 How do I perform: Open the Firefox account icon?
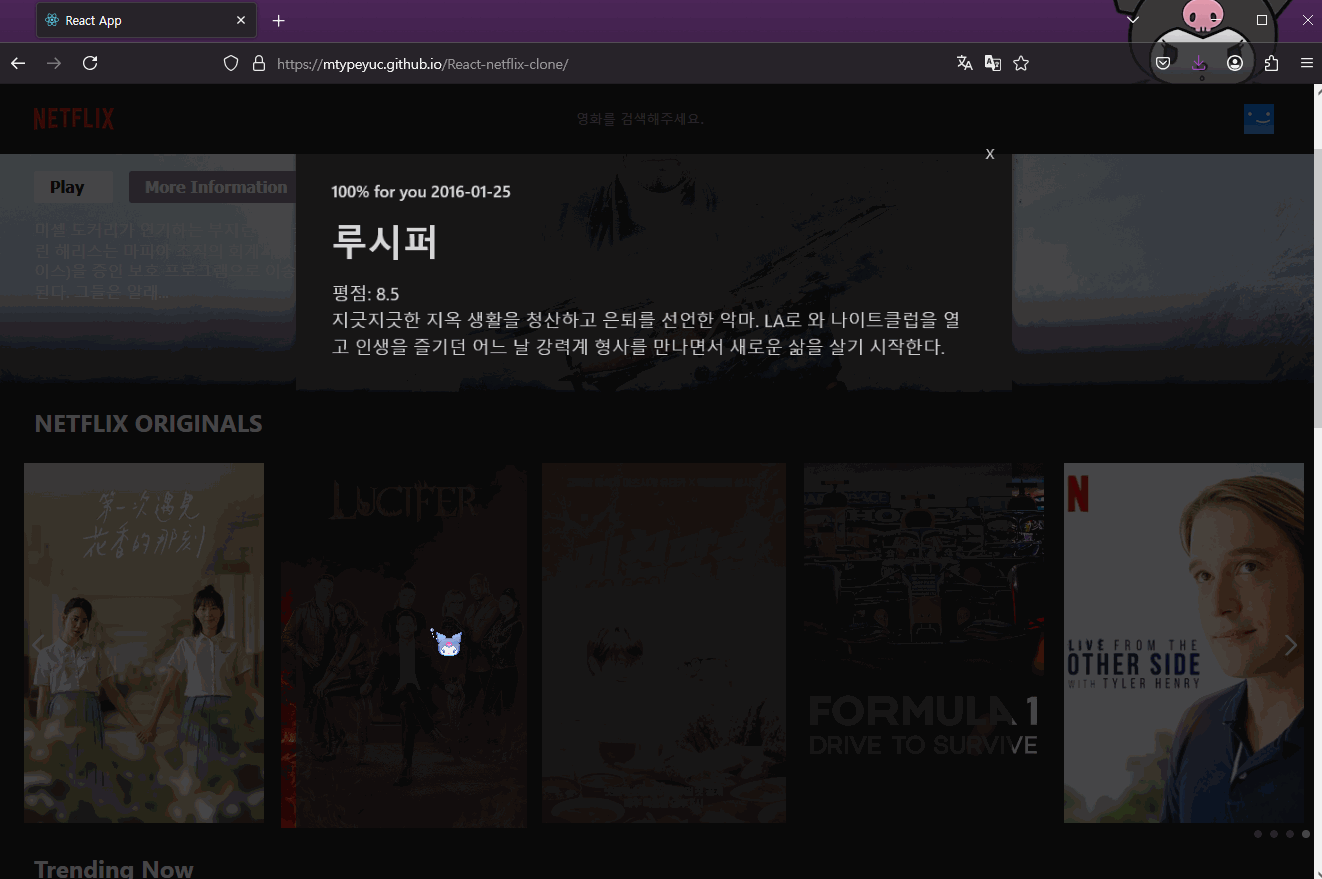click(1235, 63)
